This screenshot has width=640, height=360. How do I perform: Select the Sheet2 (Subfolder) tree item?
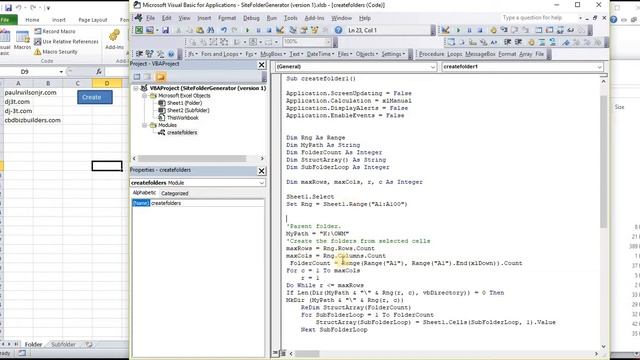coord(184,110)
